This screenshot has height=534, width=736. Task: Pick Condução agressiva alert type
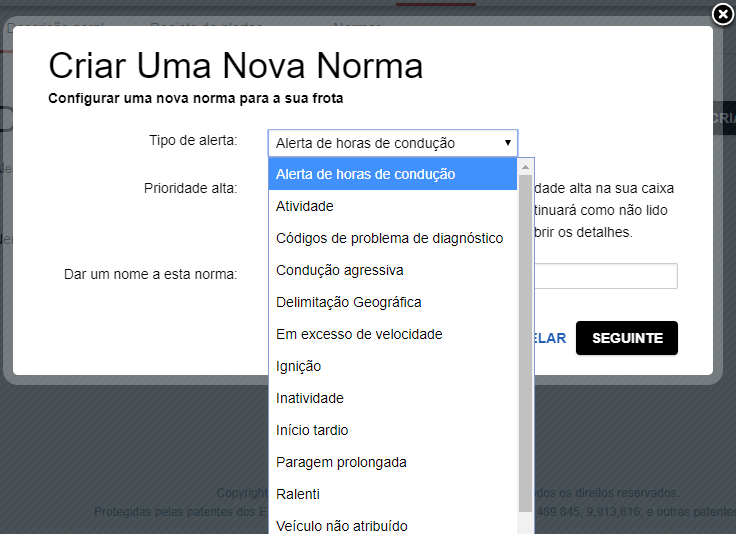point(393,270)
